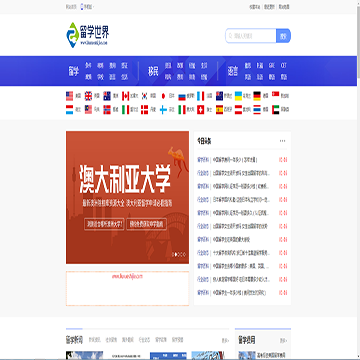This screenshot has height=360, width=360.
Task: Select the Denmark flag
Action: [x=144, y=110]
